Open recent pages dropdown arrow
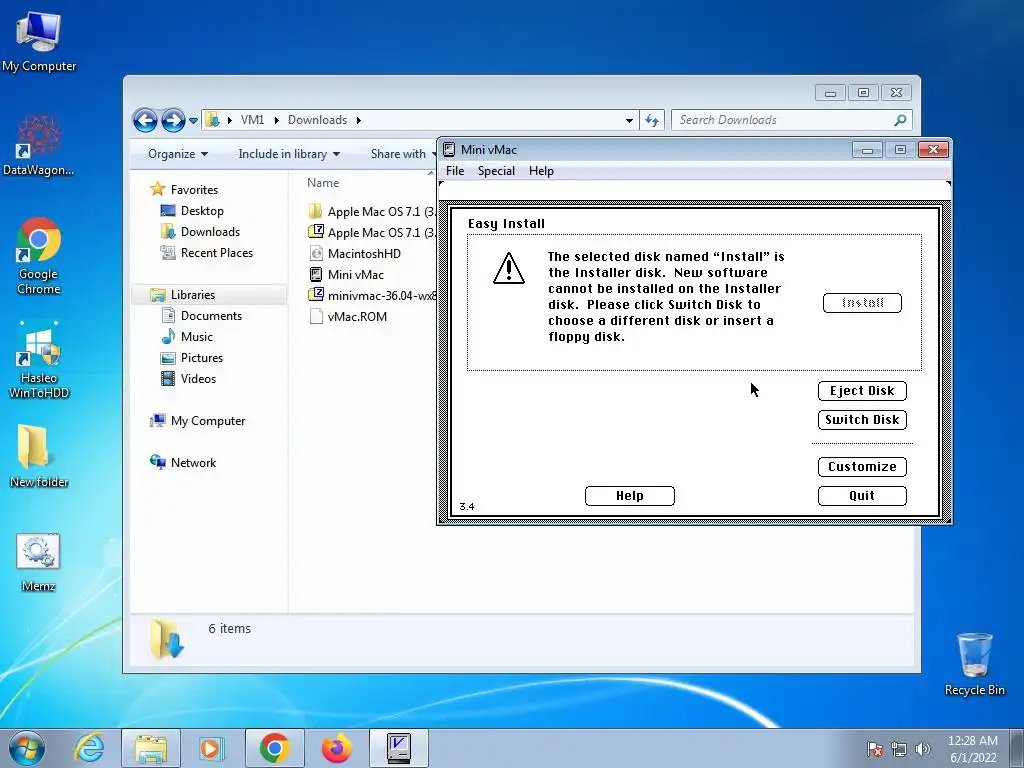This screenshot has height=768, width=1024. (x=193, y=121)
